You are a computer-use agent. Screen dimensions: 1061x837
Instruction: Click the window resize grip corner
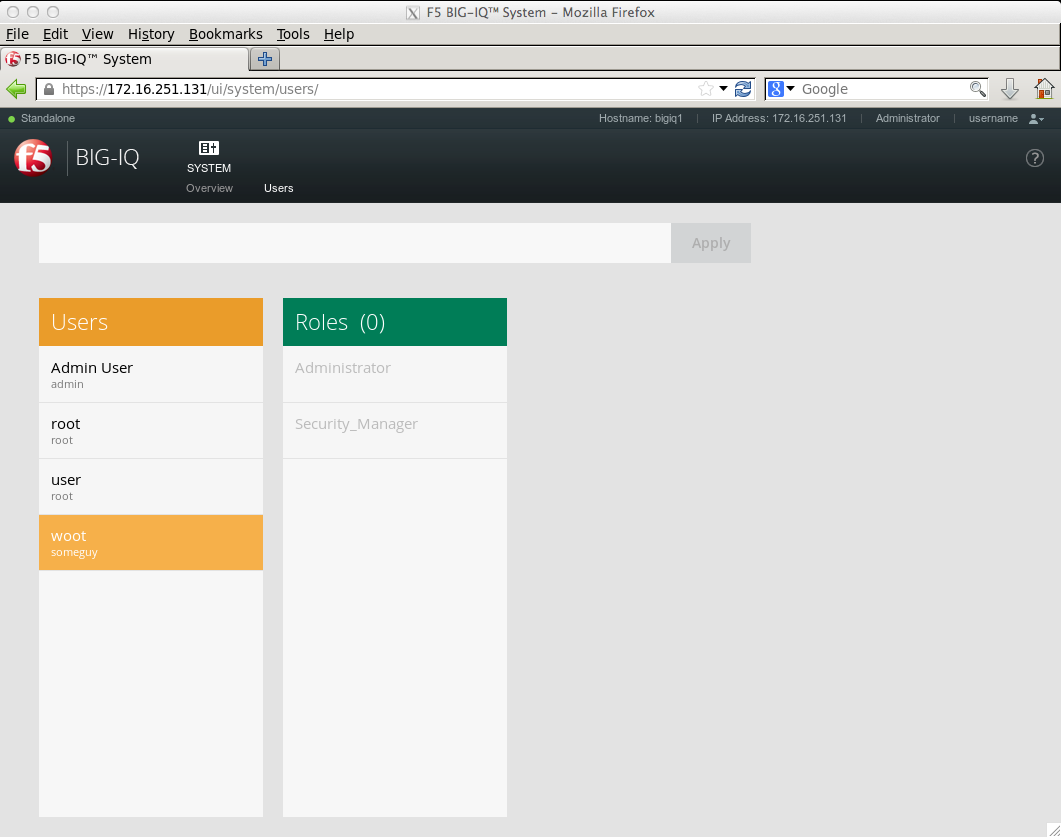coord(1054,830)
